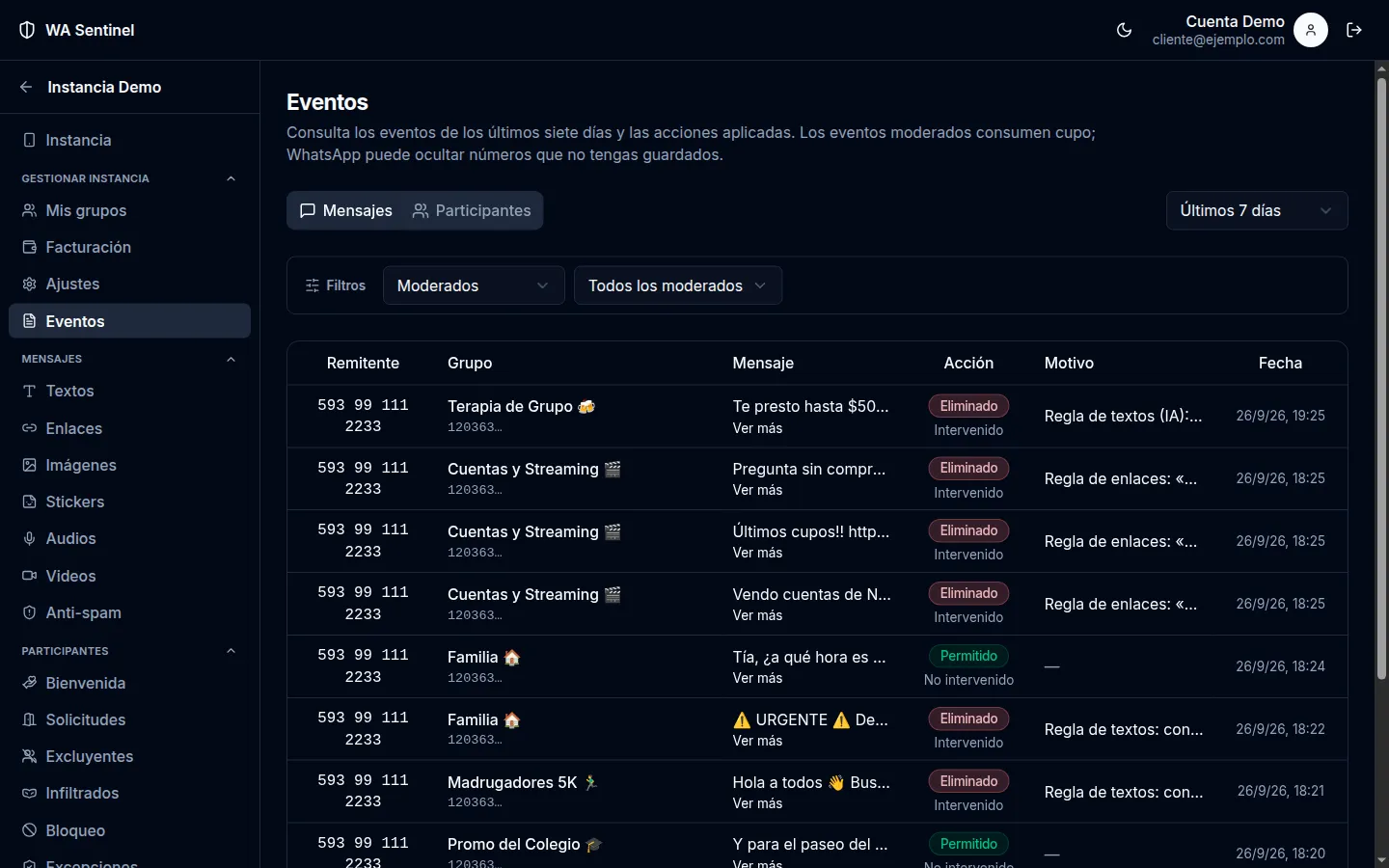The image size is (1389, 868).
Task: Click the Anti-spam shield icon
Action: coord(30,612)
